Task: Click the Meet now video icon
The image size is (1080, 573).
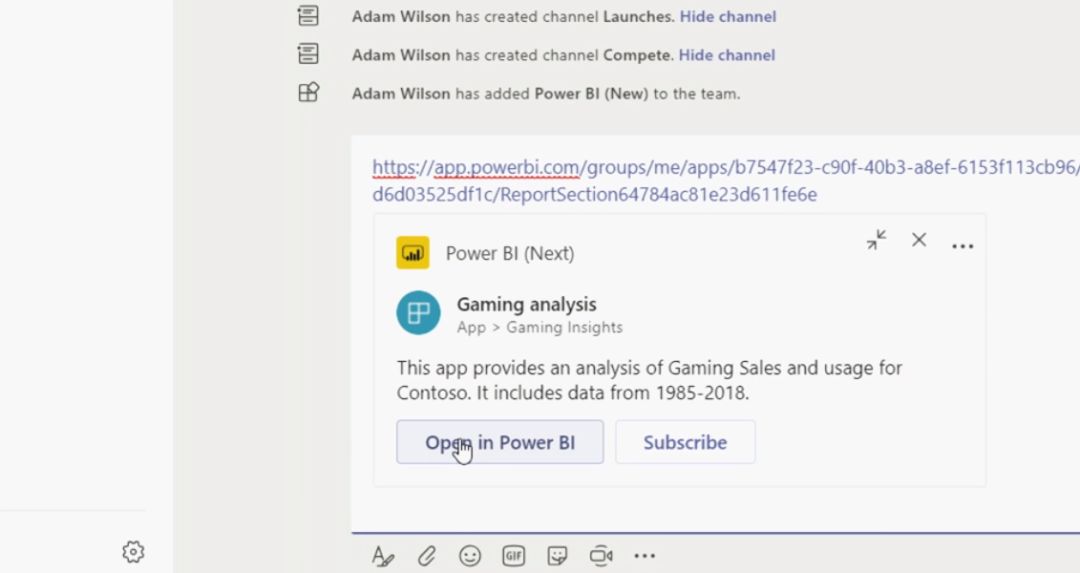Action: (601, 556)
